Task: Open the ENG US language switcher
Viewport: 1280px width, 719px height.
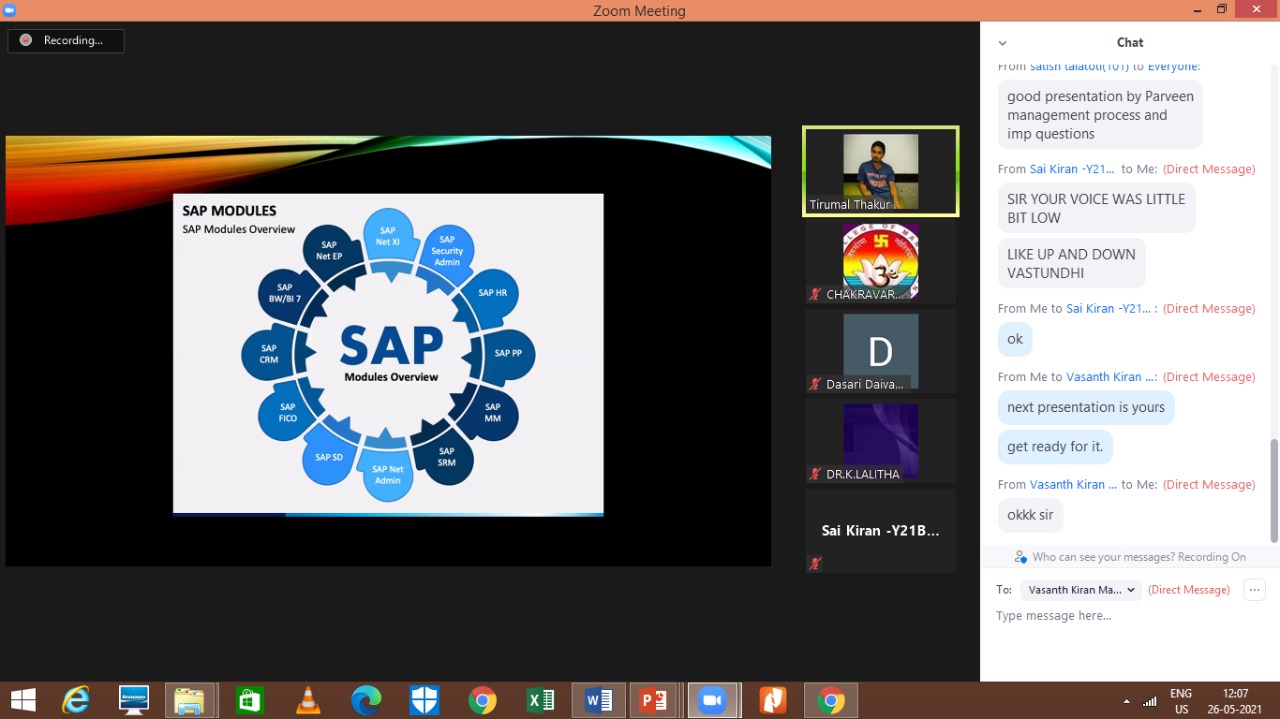Action: pyautogui.click(x=1181, y=701)
